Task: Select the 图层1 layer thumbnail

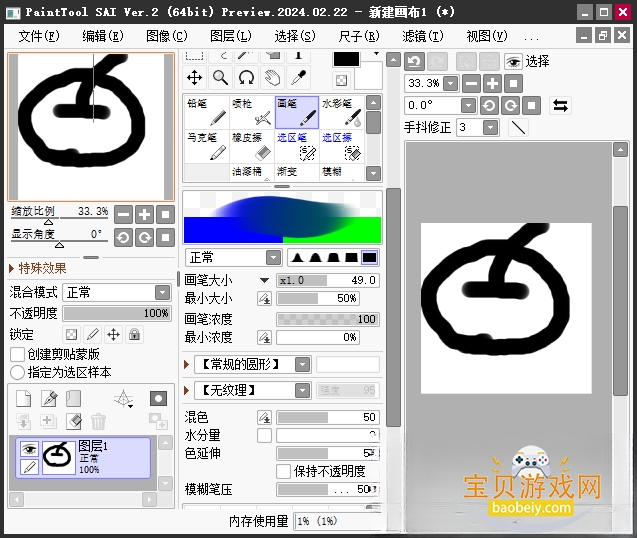Action: (x=59, y=456)
